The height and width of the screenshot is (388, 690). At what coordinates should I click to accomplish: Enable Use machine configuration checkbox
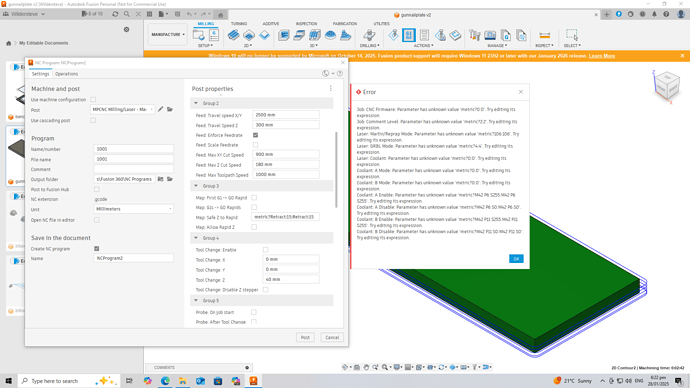93,100
